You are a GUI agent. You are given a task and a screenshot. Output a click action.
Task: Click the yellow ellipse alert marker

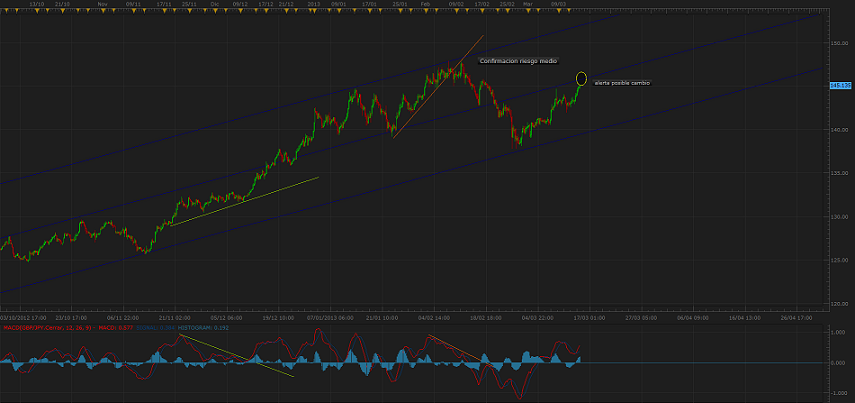582,78
